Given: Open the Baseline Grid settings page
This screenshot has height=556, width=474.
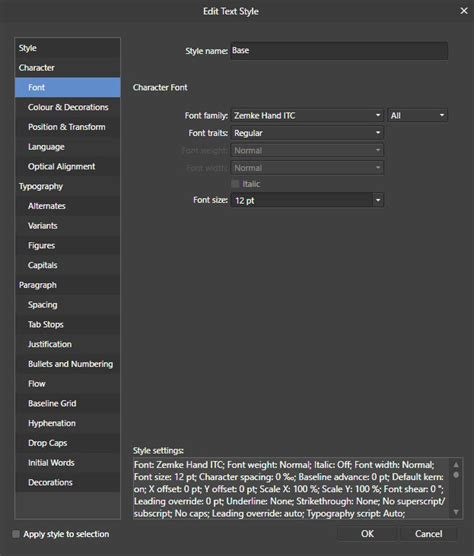Looking at the screenshot, I should [67, 404].
